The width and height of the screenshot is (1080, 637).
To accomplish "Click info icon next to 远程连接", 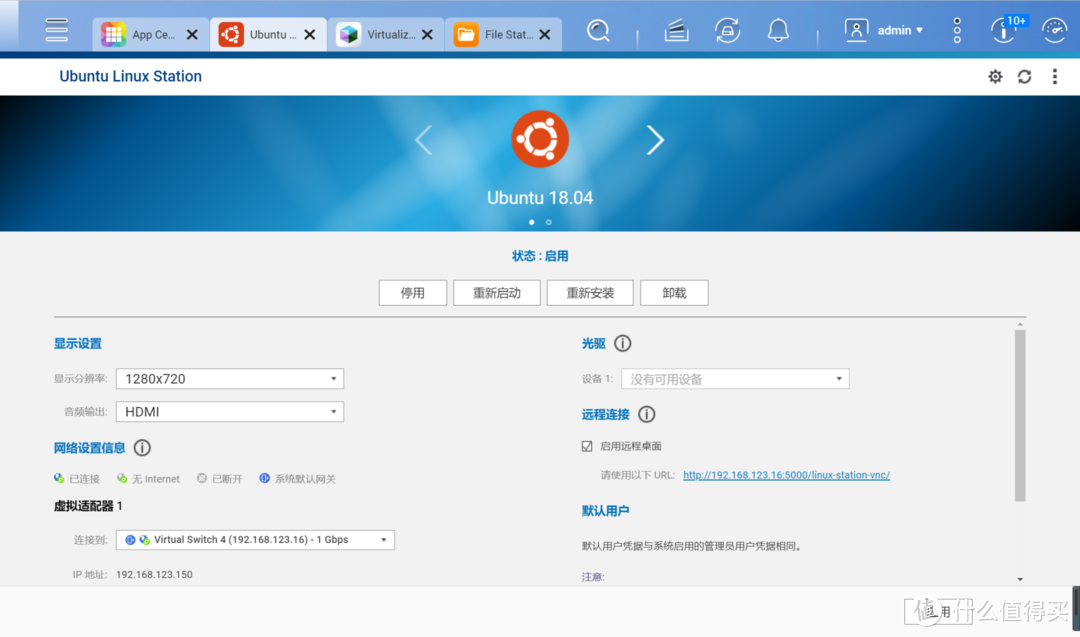I will 646,414.
